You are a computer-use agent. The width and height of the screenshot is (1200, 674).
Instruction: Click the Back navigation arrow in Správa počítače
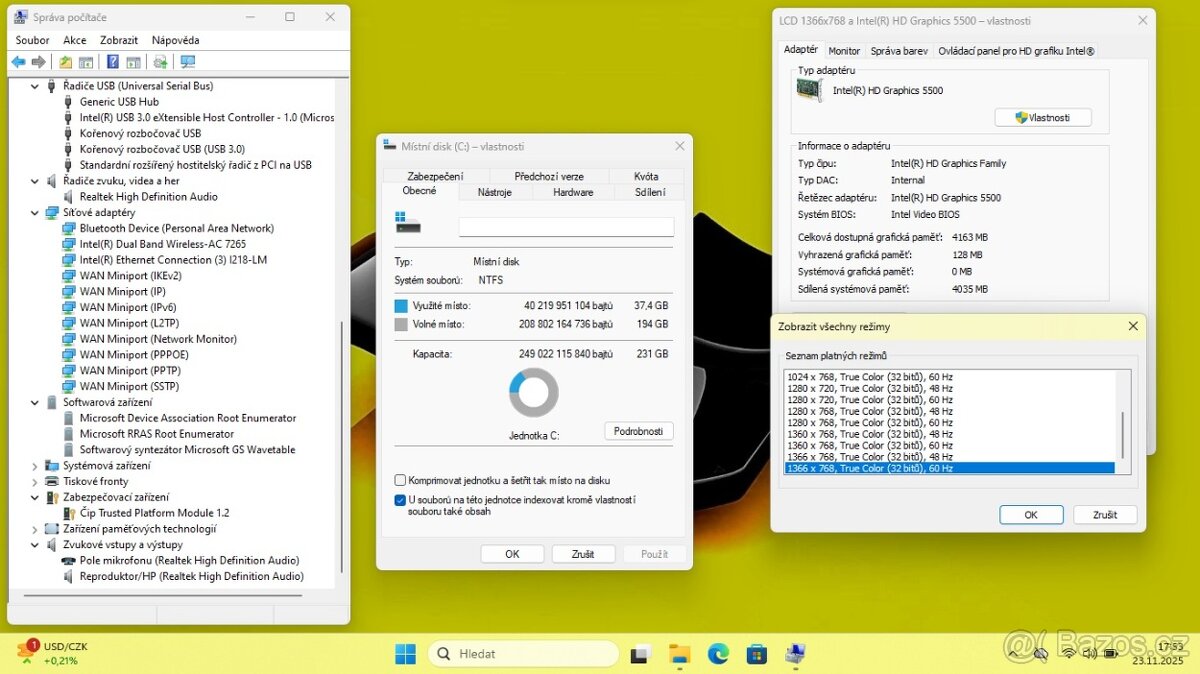click(x=19, y=61)
